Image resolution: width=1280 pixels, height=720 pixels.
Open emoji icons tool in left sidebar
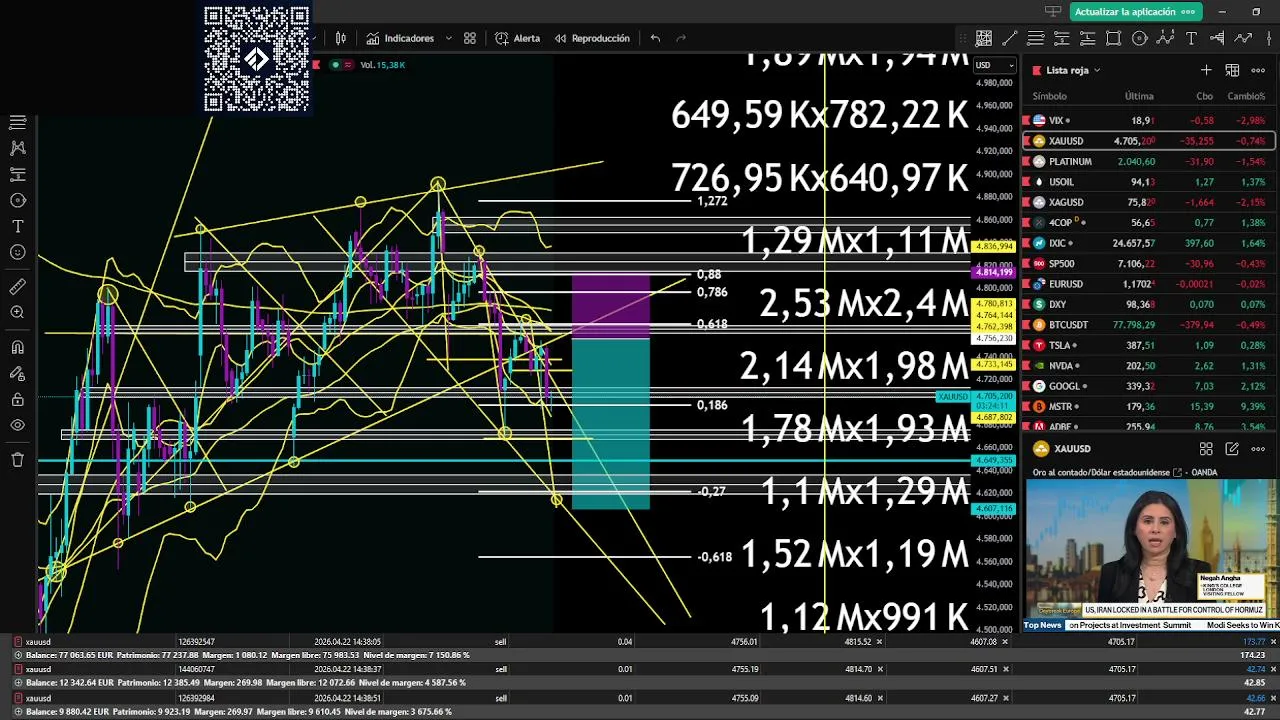(x=17, y=252)
